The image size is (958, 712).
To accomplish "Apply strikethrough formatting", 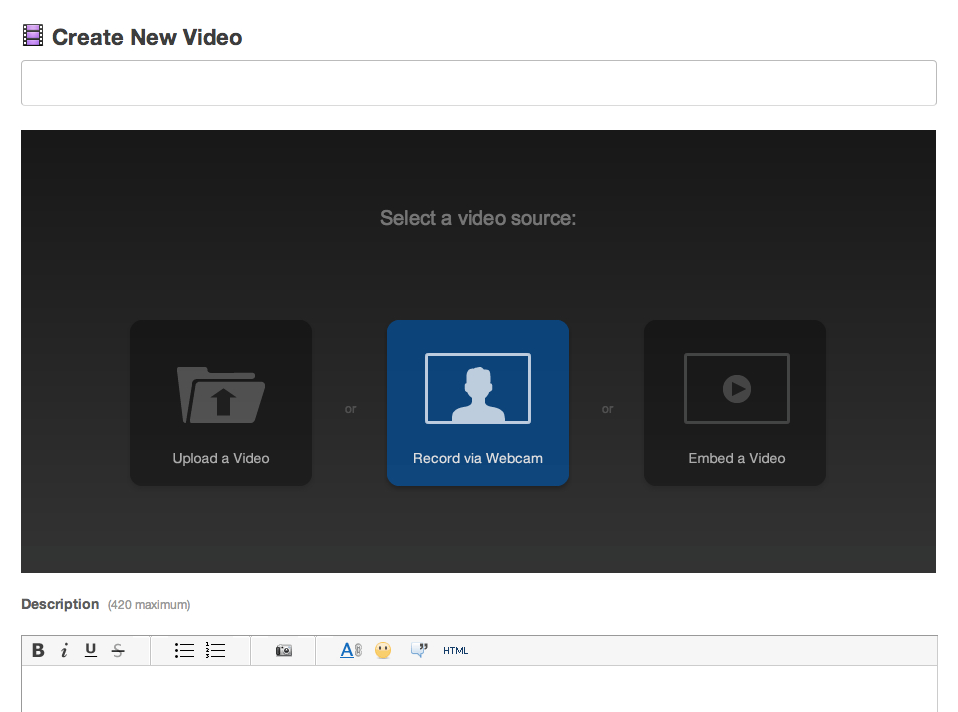I will point(118,651).
